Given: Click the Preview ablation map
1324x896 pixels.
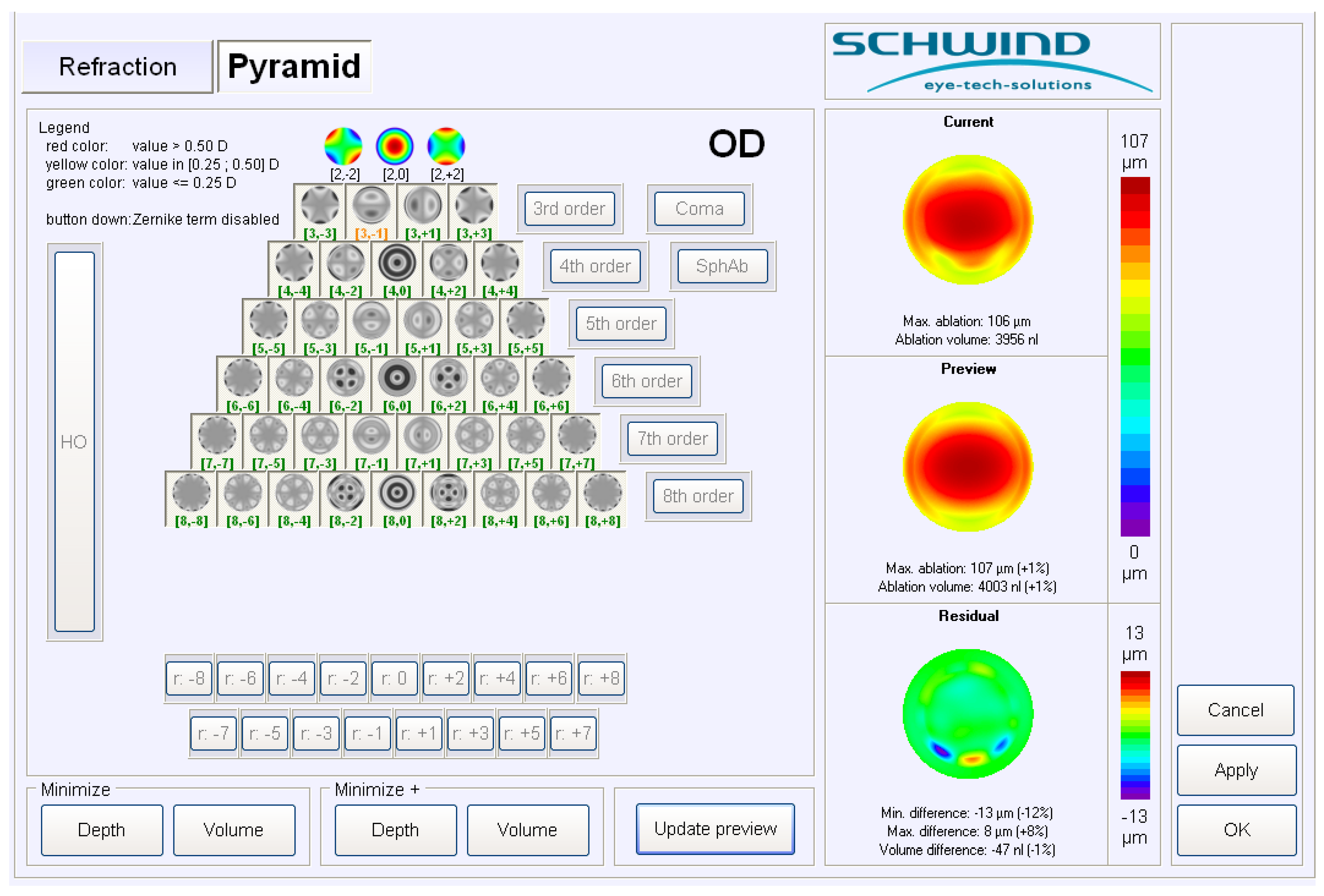Looking at the screenshot, I should tap(968, 467).
